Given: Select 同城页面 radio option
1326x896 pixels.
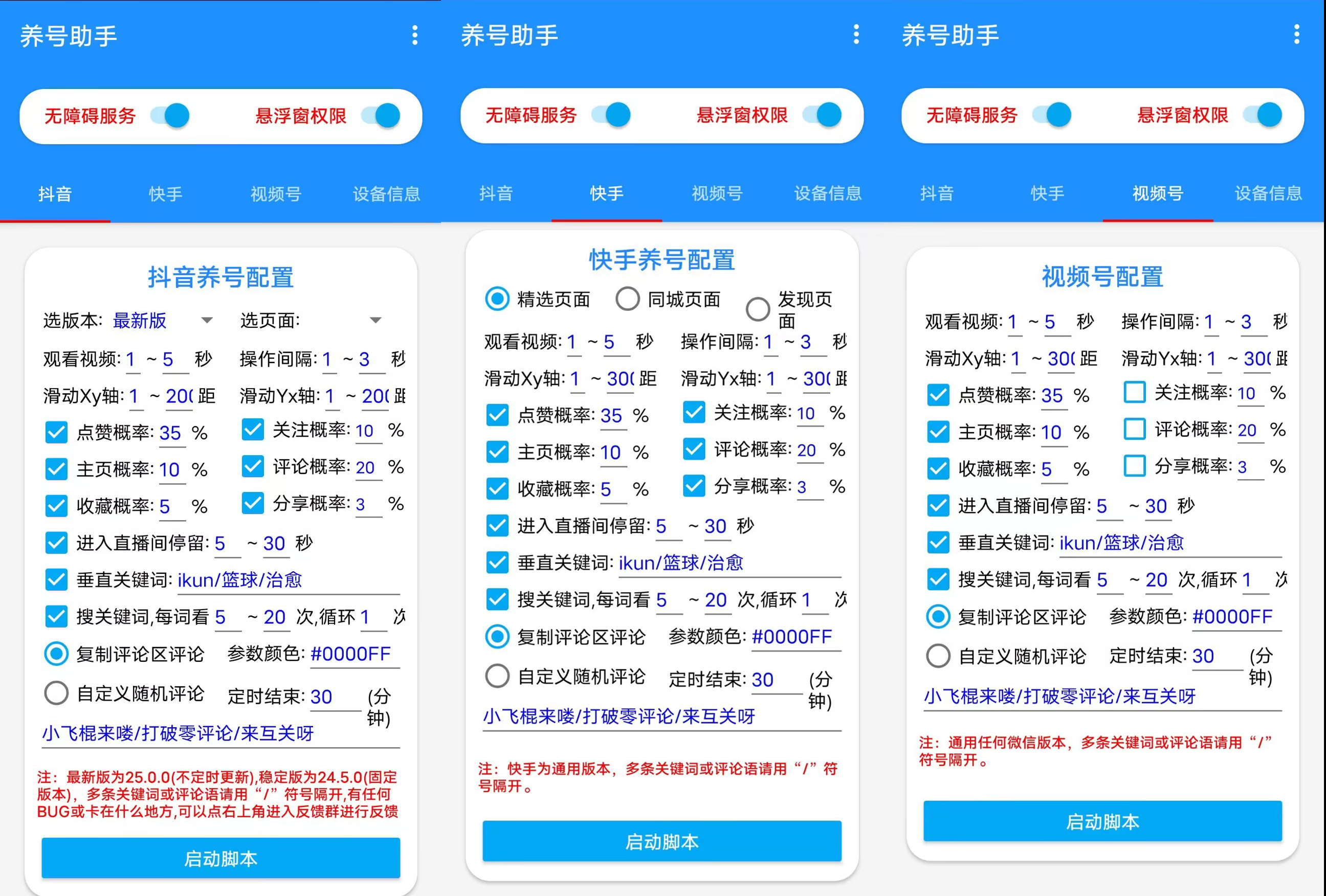Looking at the screenshot, I should pyautogui.click(x=628, y=299).
